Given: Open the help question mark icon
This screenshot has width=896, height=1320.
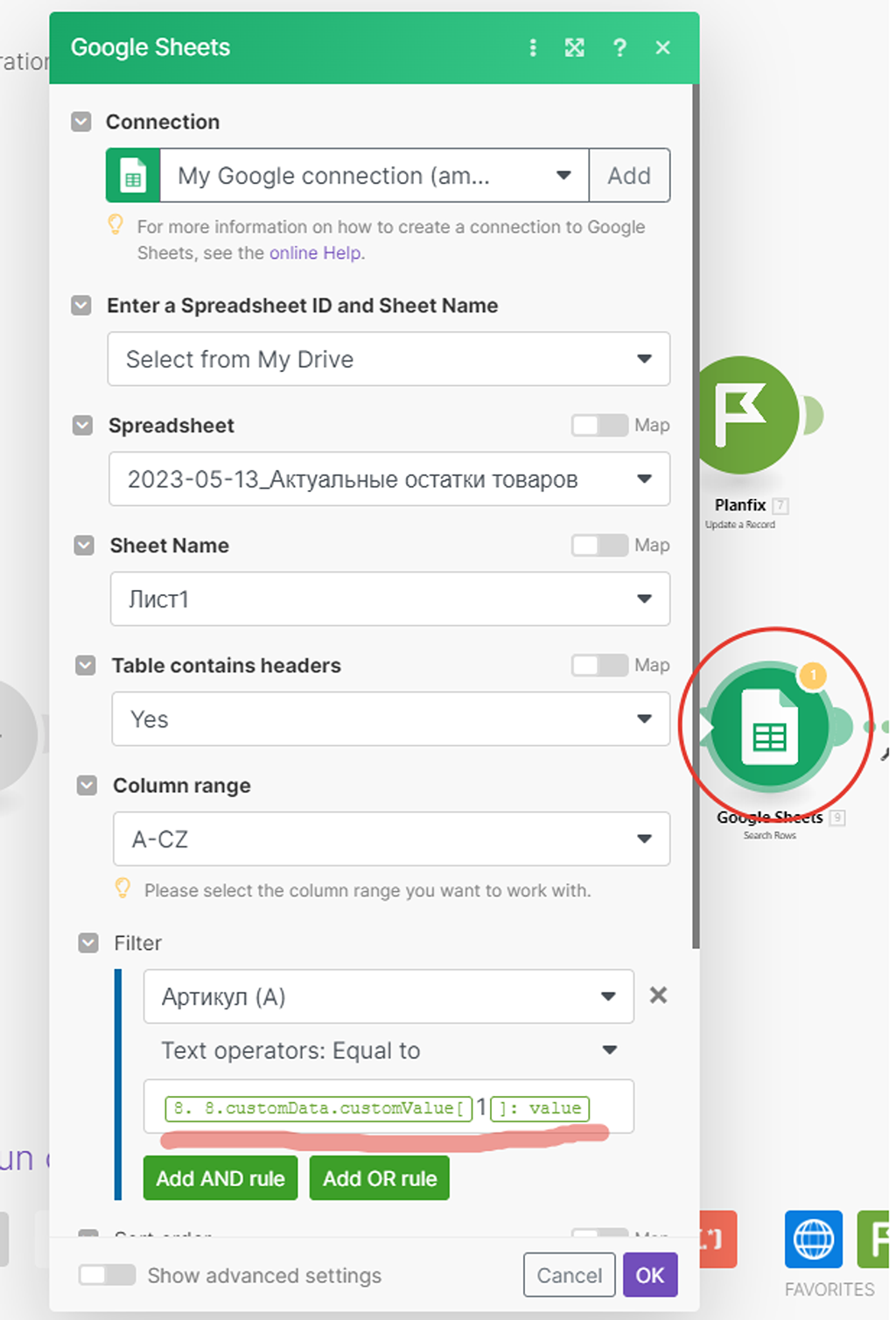Looking at the screenshot, I should (619, 48).
